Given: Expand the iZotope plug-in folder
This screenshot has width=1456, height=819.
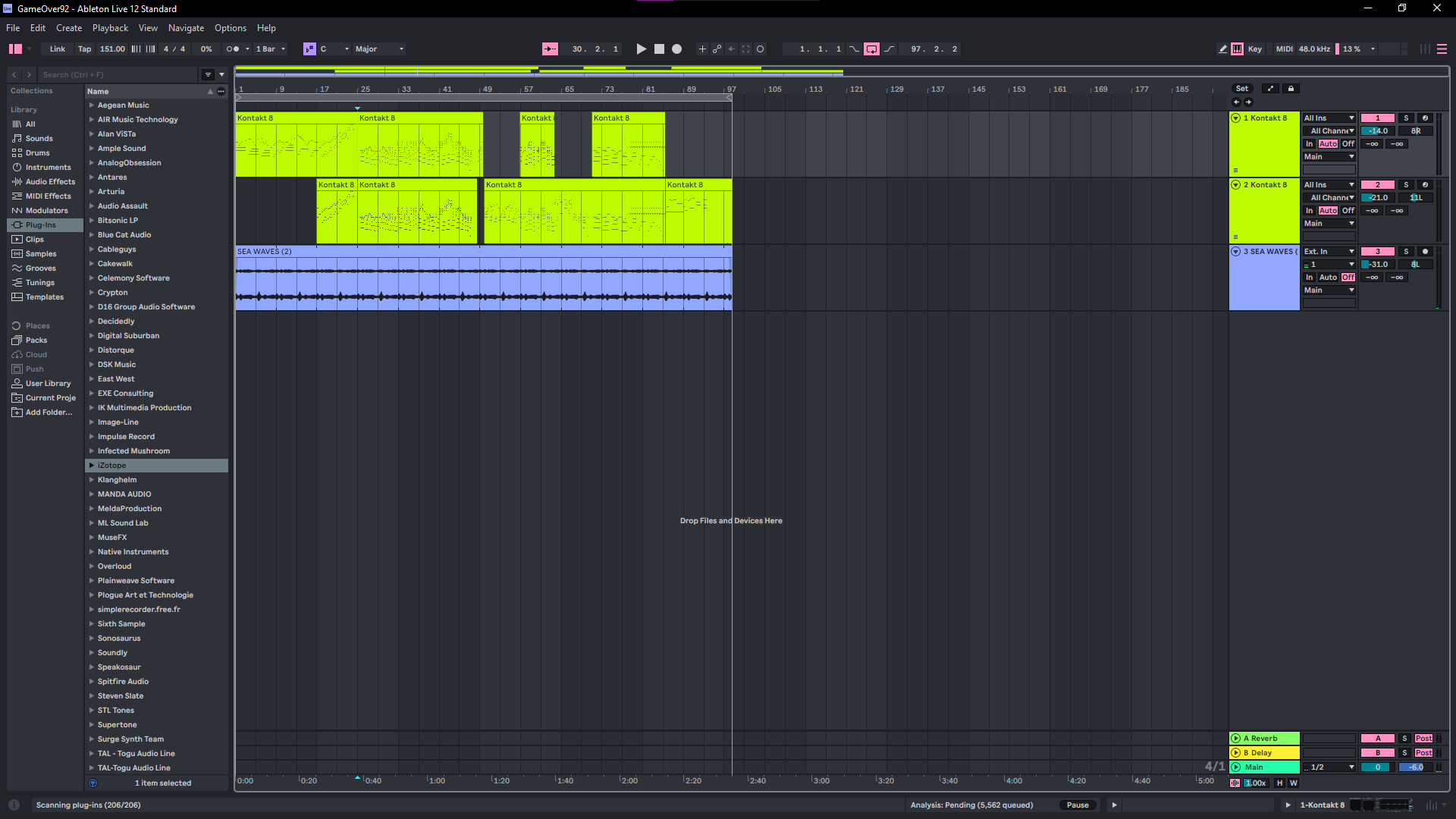Looking at the screenshot, I should (x=92, y=466).
